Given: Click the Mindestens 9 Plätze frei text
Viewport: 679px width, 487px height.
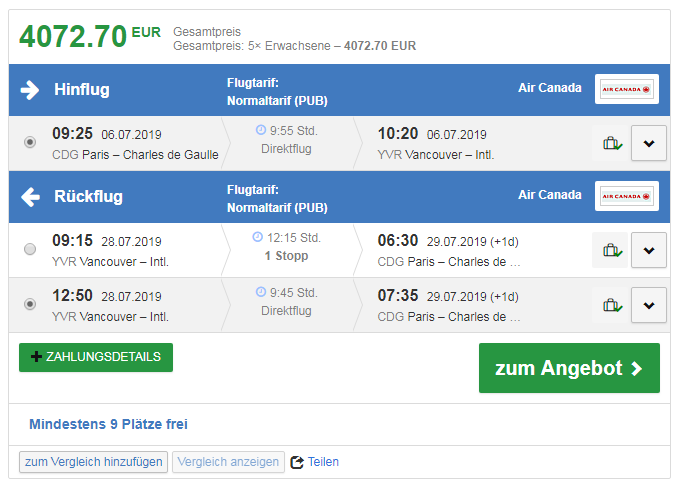Looking at the screenshot, I should (108, 424).
